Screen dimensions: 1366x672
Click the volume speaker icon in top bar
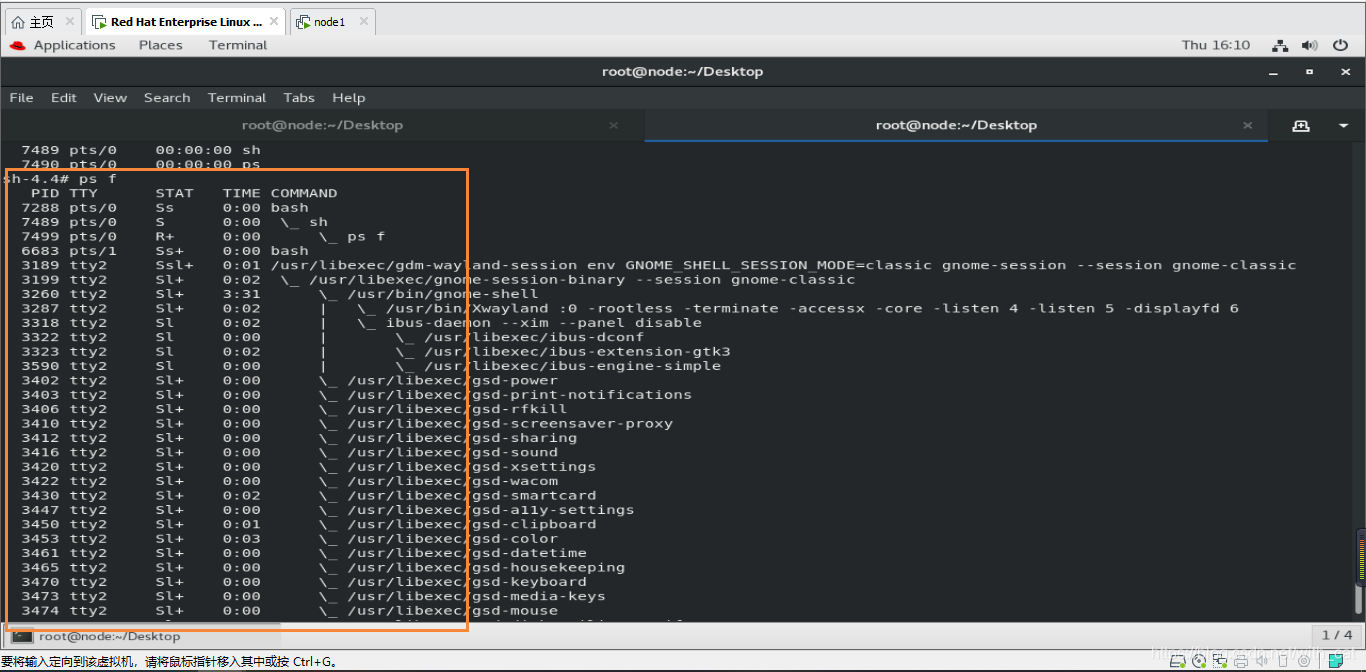(1310, 45)
